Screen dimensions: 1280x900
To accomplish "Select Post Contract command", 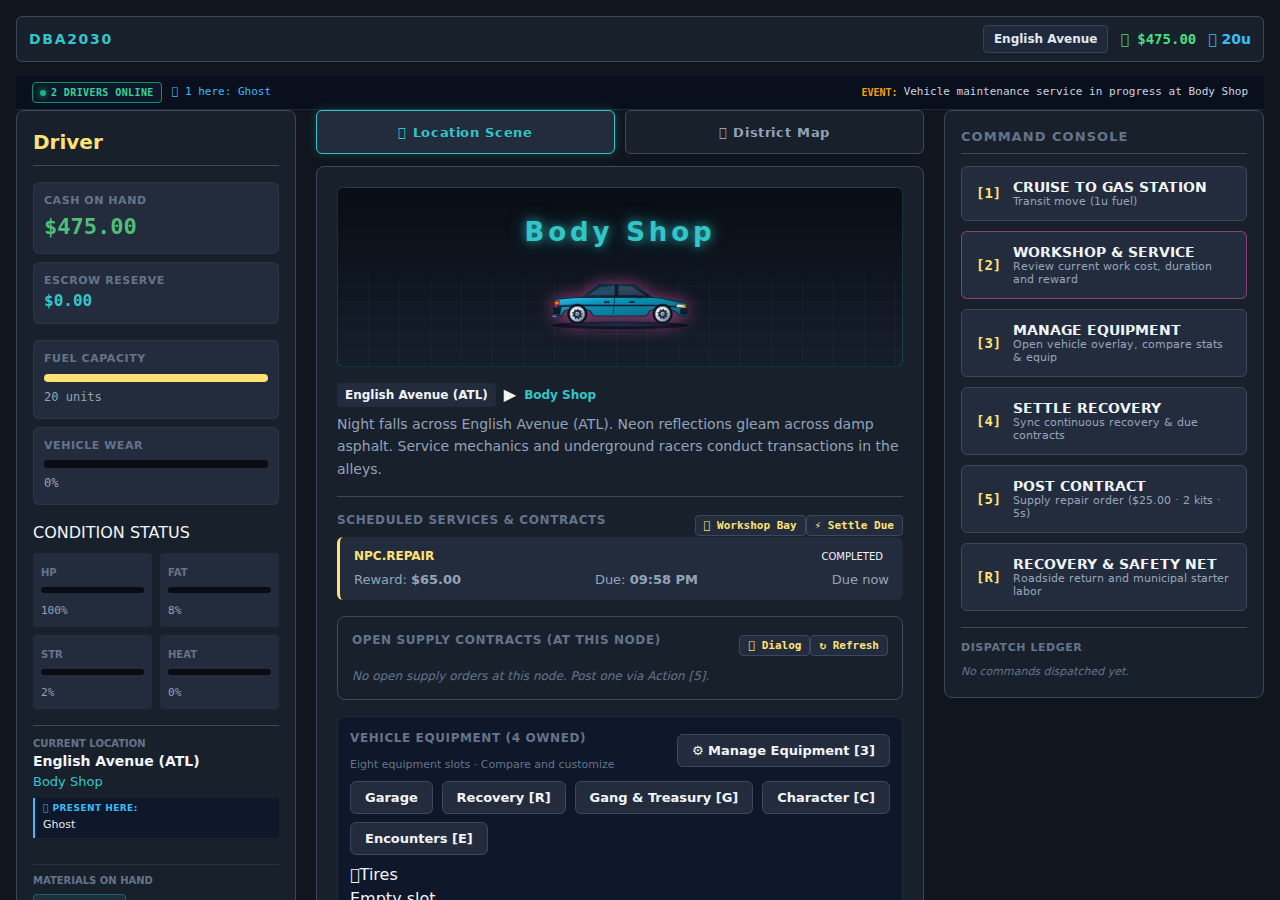I will pyautogui.click(x=1104, y=499).
